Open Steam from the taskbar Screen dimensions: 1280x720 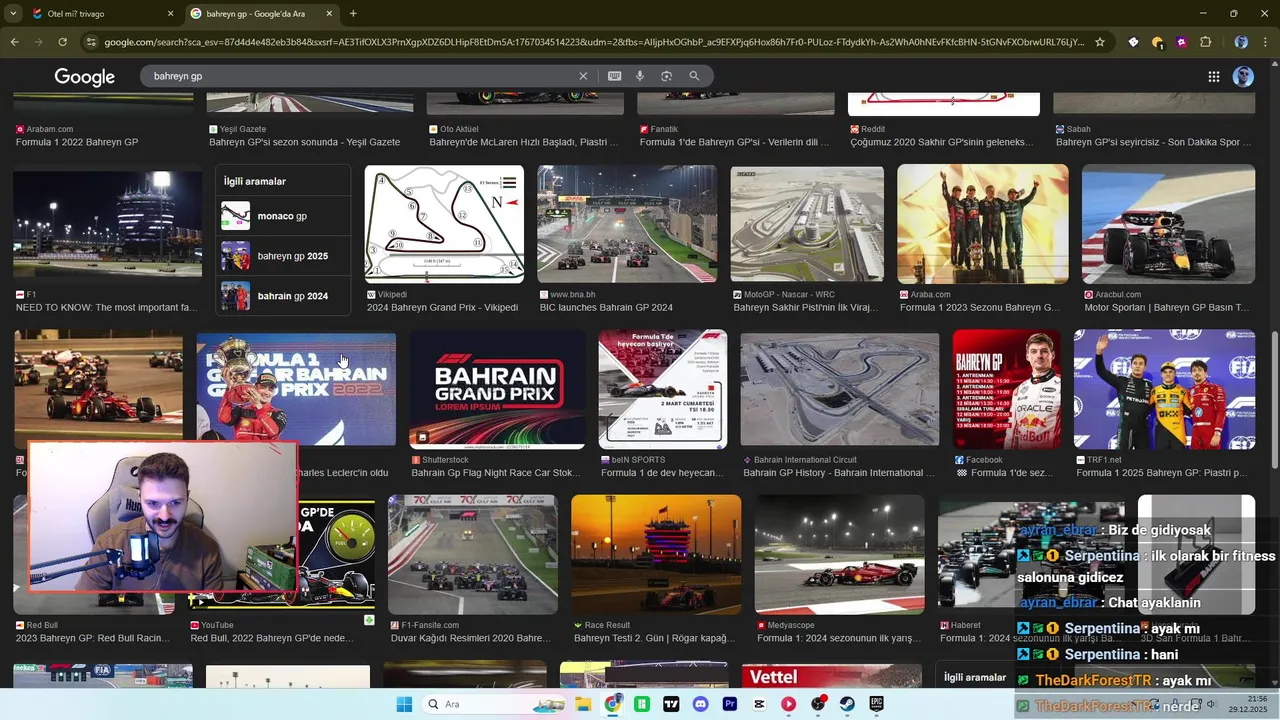(x=847, y=704)
